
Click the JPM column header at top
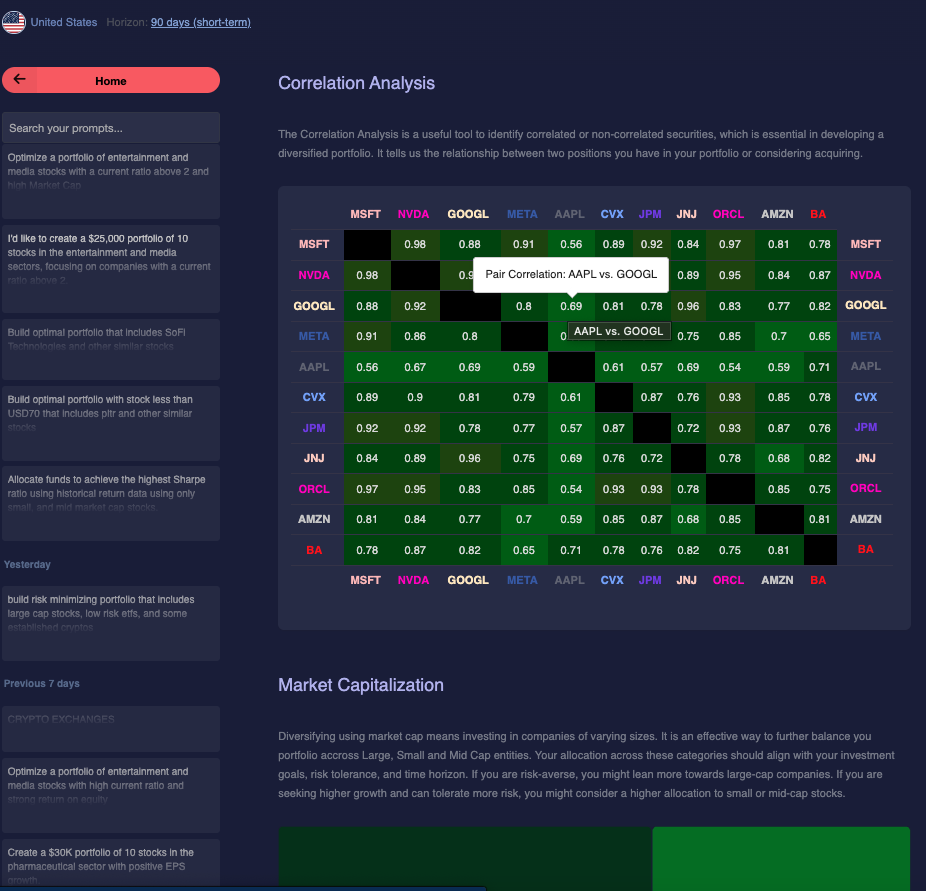(650, 214)
